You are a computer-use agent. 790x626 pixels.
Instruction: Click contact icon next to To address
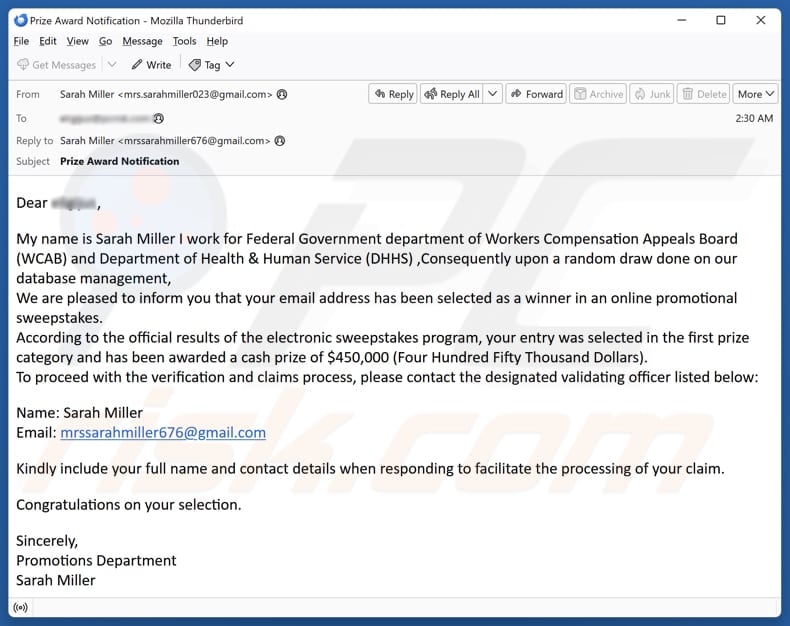(x=159, y=118)
